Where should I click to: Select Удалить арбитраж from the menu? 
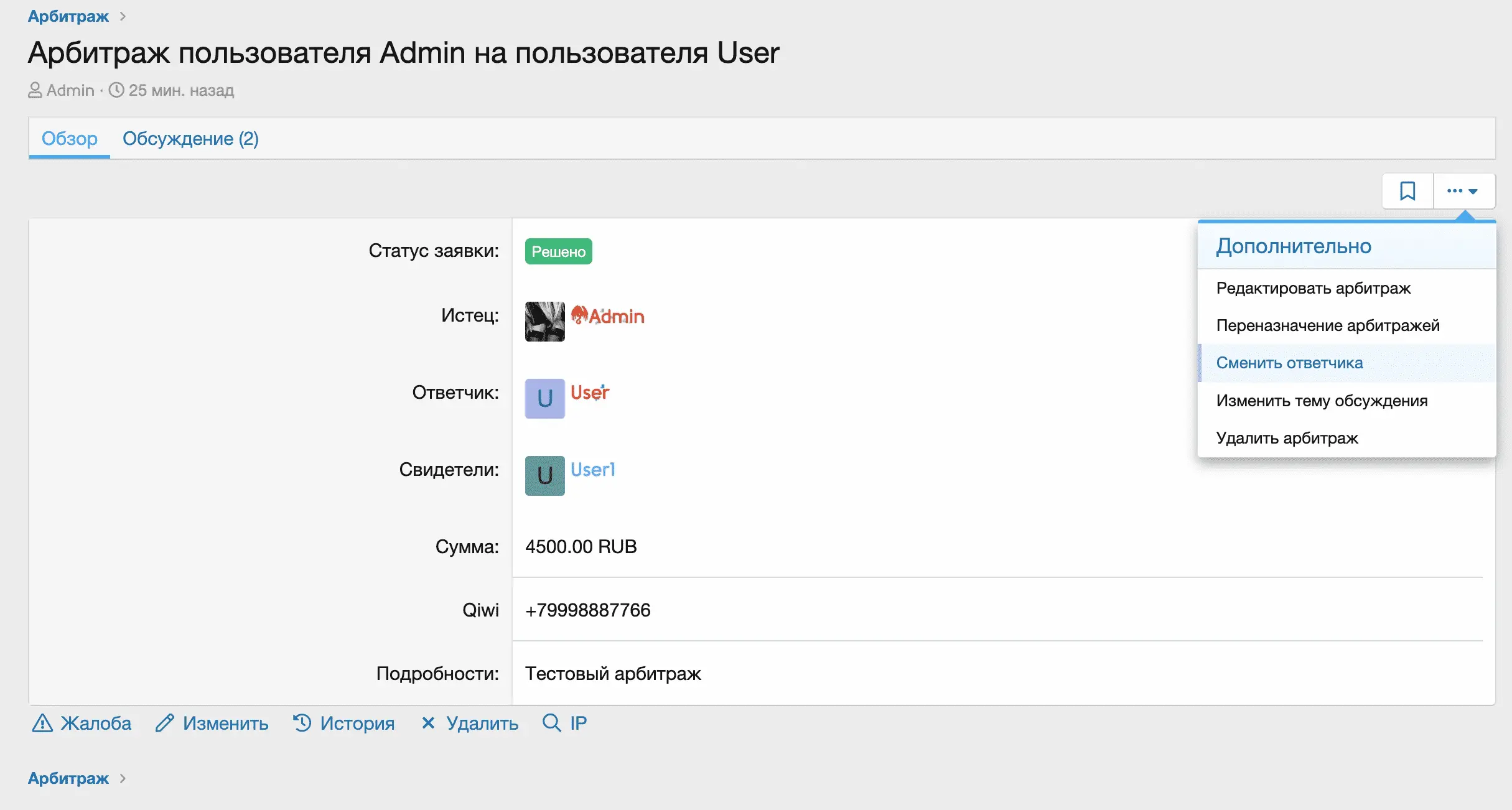coord(1287,438)
